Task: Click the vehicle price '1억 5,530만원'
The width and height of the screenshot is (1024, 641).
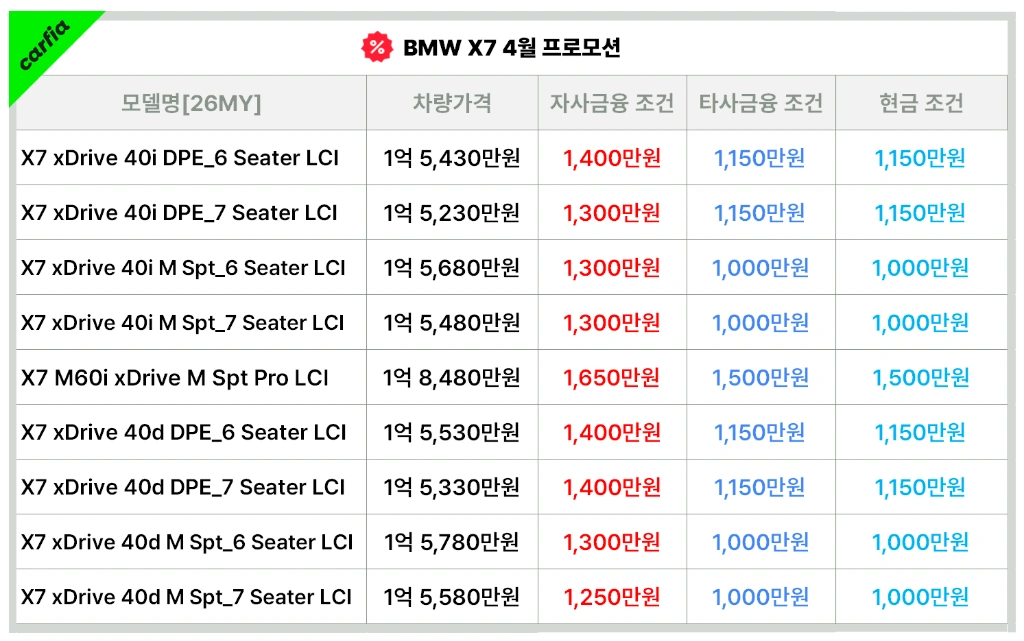Action: coord(452,432)
